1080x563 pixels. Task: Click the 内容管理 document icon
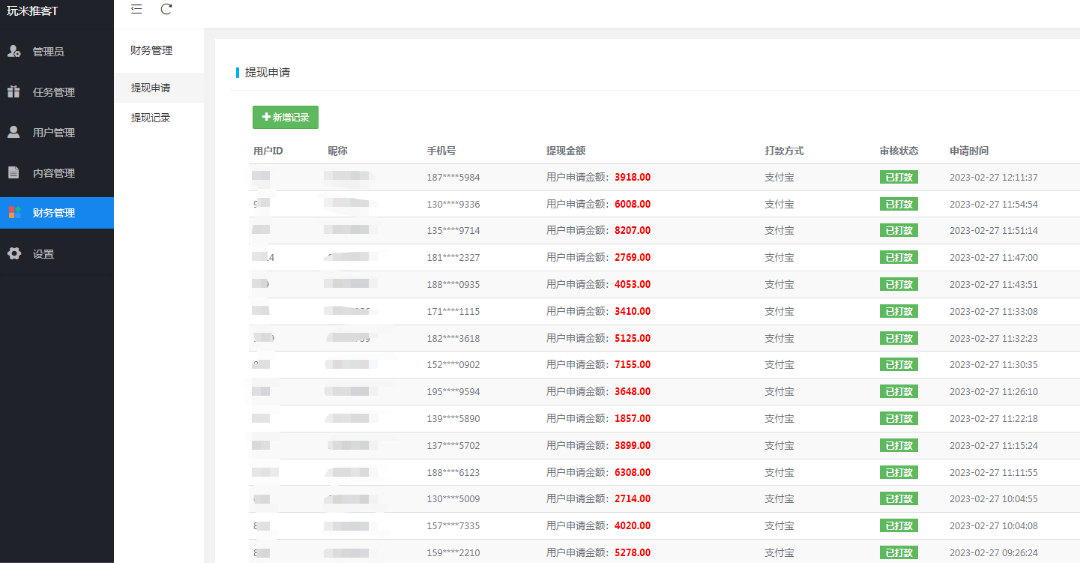(14, 173)
